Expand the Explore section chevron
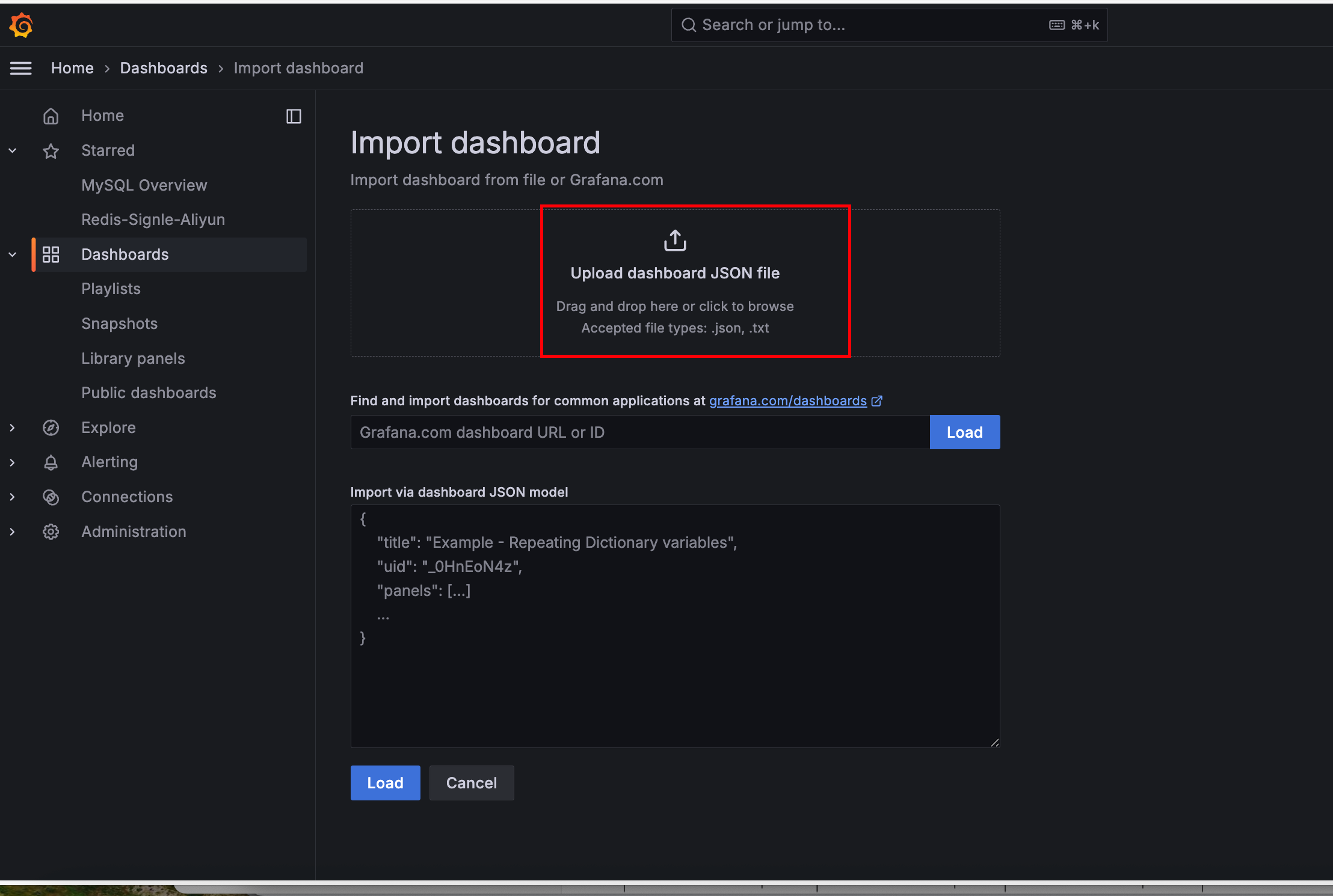Image resolution: width=1333 pixels, height=896 pixels. tap(12, 428)
